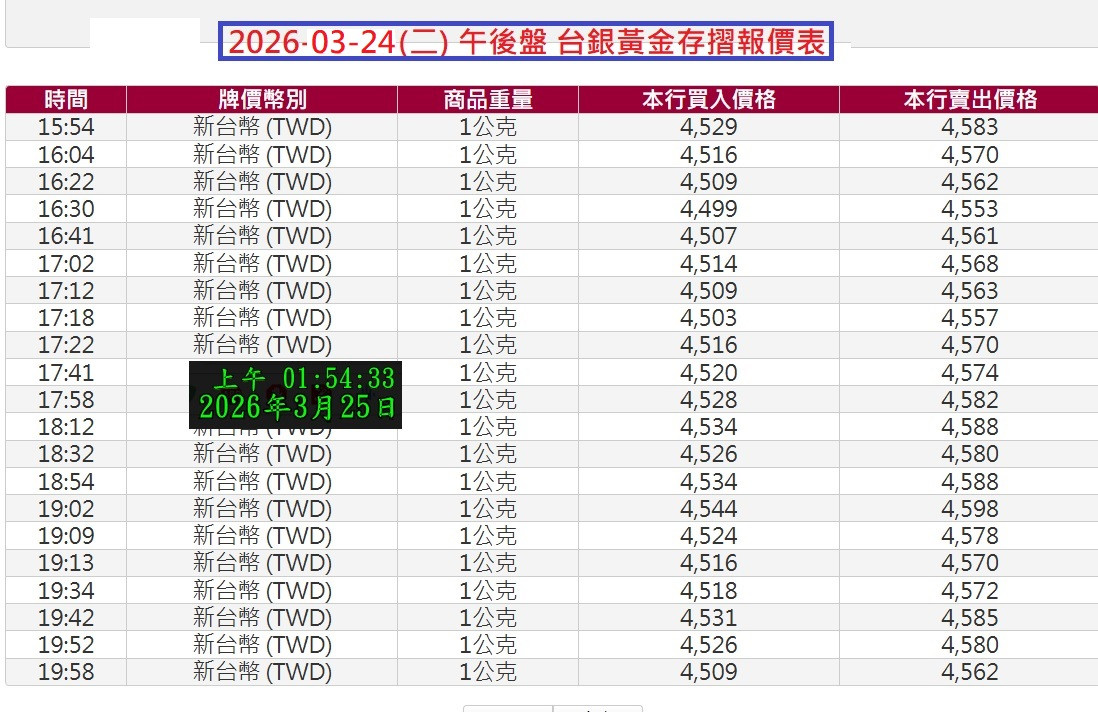
Task: Click buy price 4,534 in the 18:54 row
Action: click(x=709, y=482)
